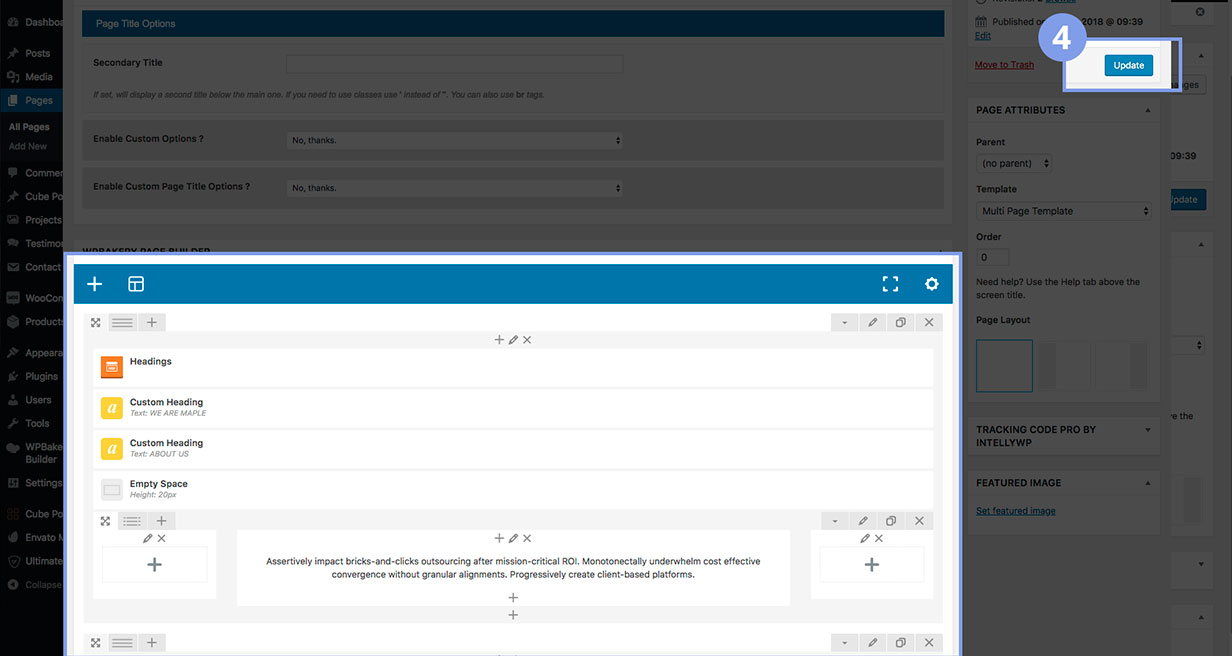Change the top row's column layout icon
Screen dimensions: 1232x656
pos(122,322)
